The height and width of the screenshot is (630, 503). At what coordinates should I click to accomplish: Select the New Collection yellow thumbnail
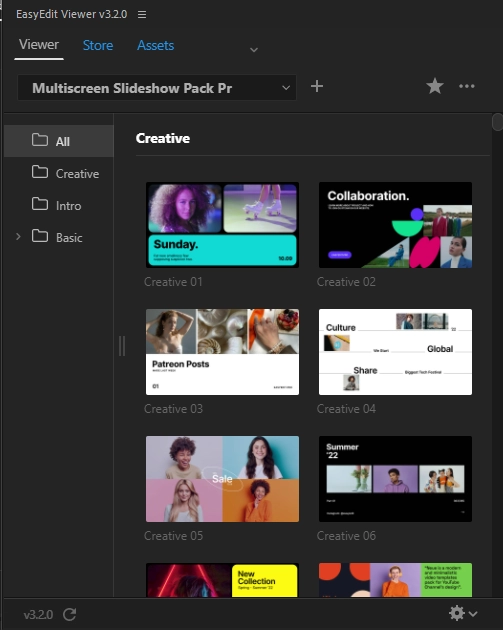(x=222, y=580)
